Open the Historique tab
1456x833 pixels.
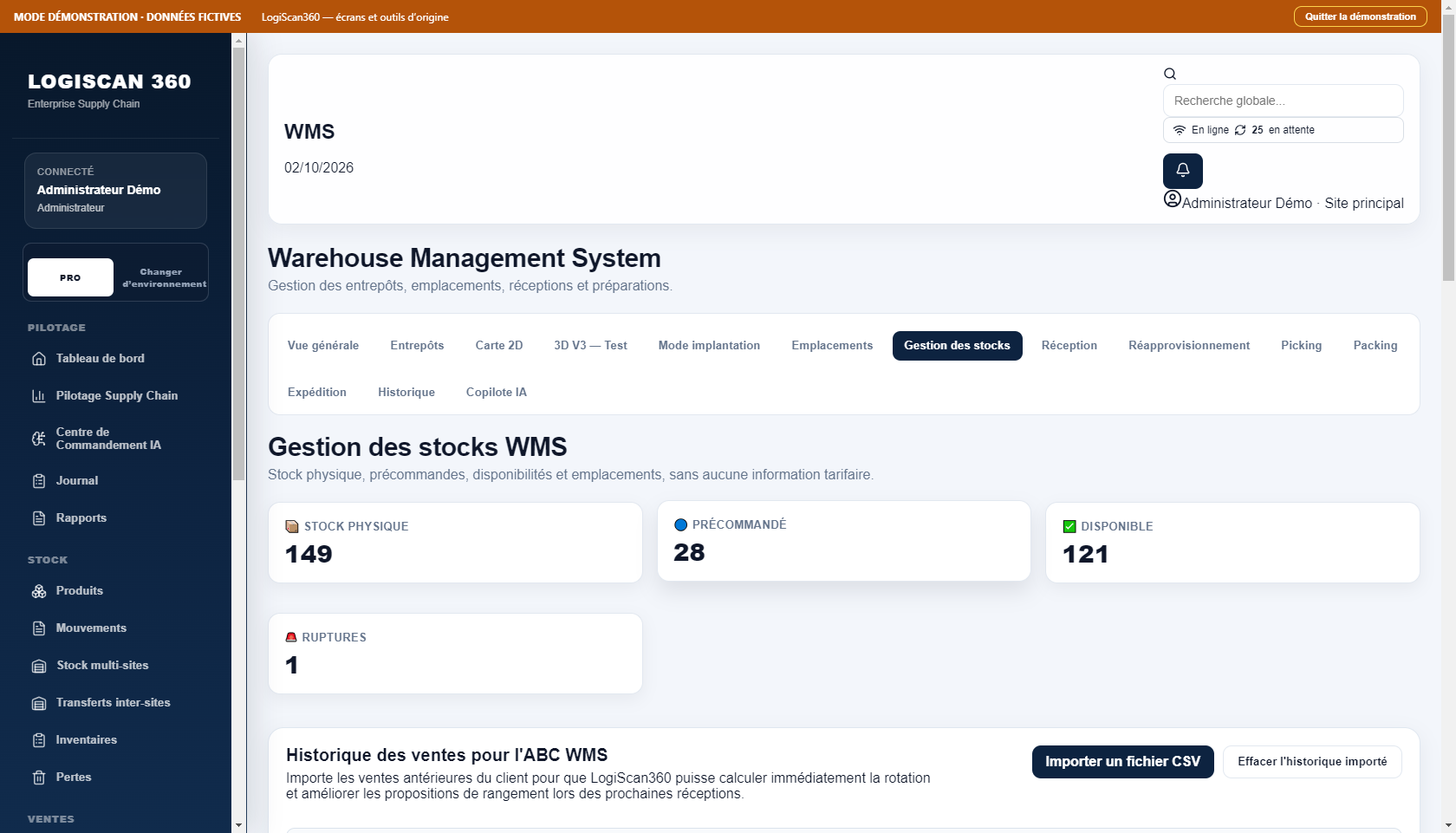(x=406, y=392)
